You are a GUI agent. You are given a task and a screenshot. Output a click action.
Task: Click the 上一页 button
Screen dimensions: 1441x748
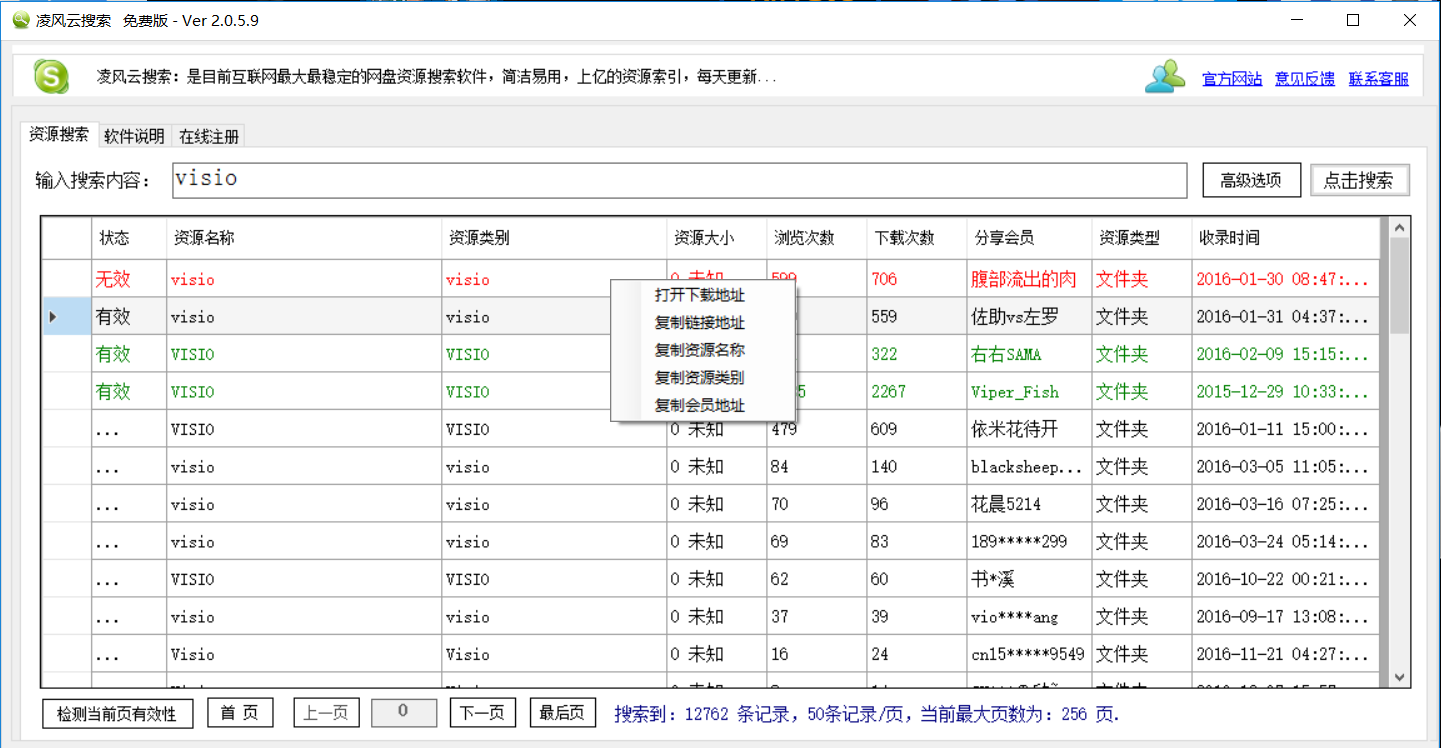tap(326, 713)
